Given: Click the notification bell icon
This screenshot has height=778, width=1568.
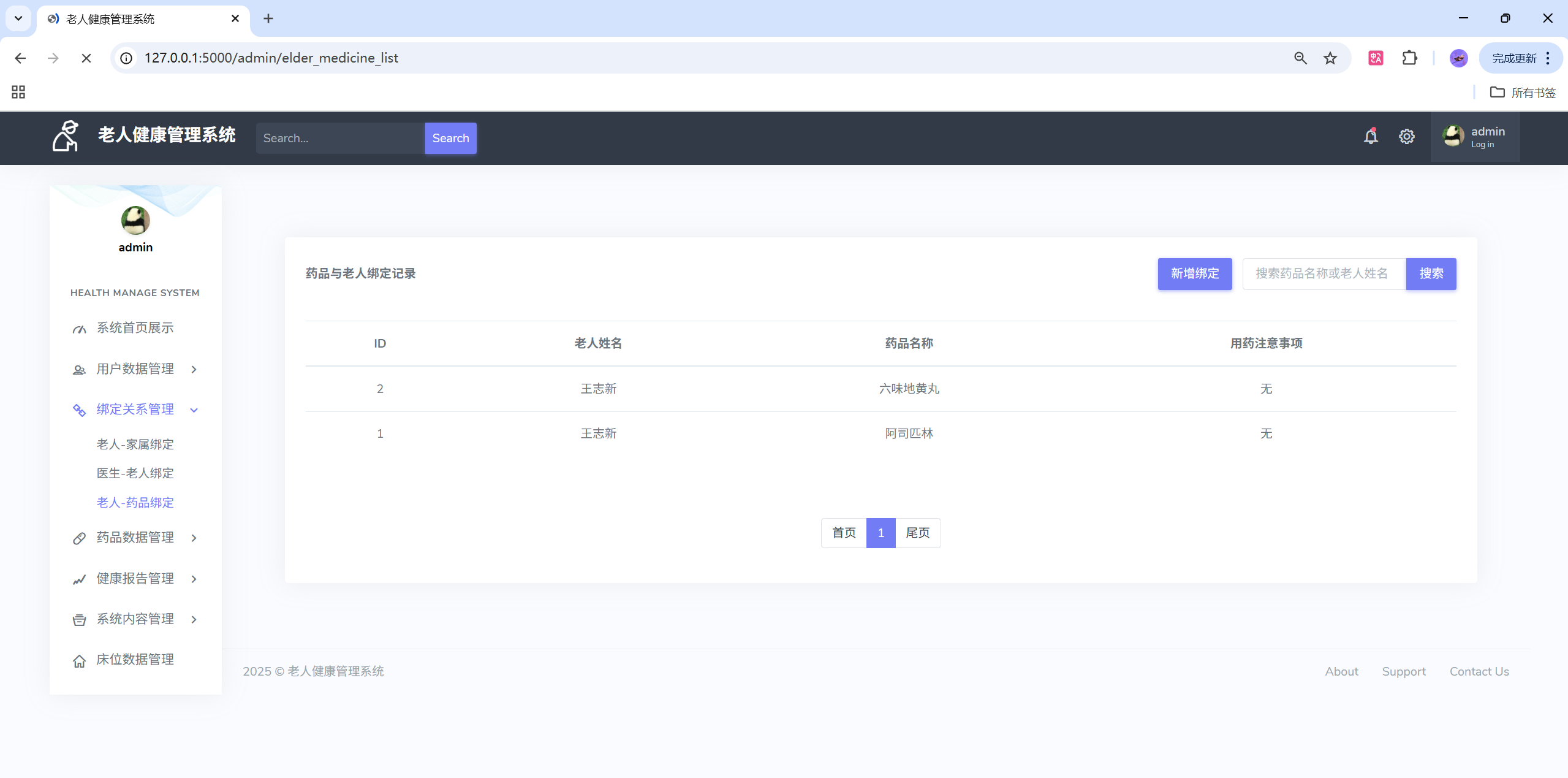Looking at the screenshot, I should (1371, 137).
